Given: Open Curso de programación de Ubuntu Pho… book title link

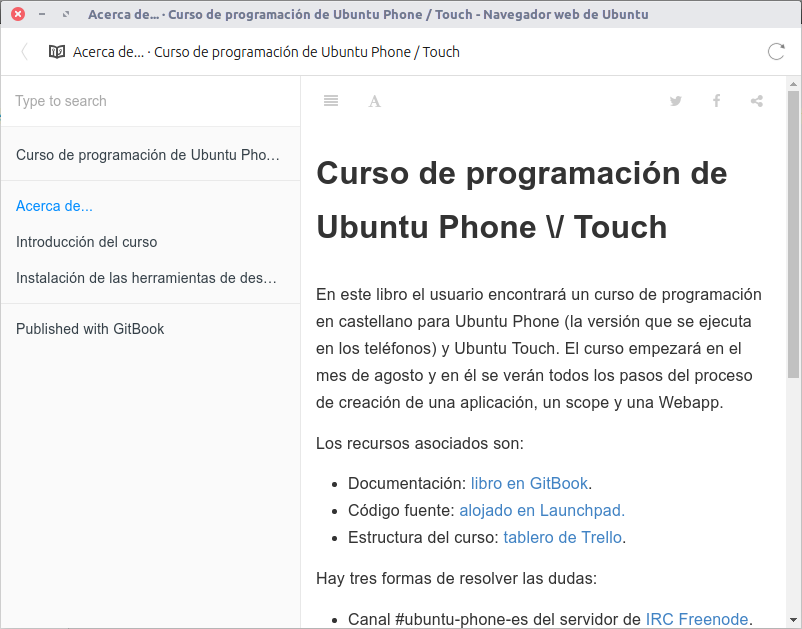Looking at the screenshot, I should (148, 154).
